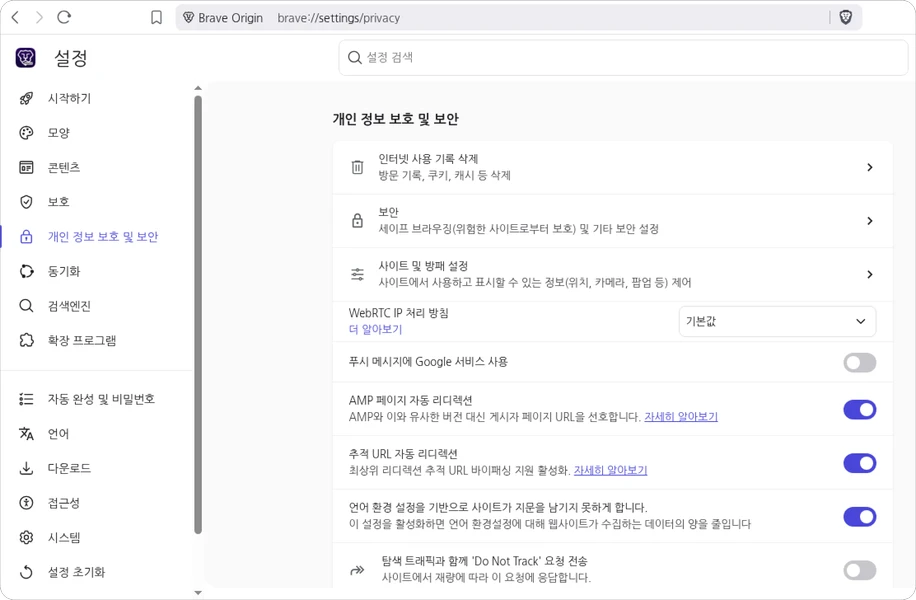This screenshot has width=916, height=600.
Task: Click the Brave Shields lion icon
Action: 845,17
